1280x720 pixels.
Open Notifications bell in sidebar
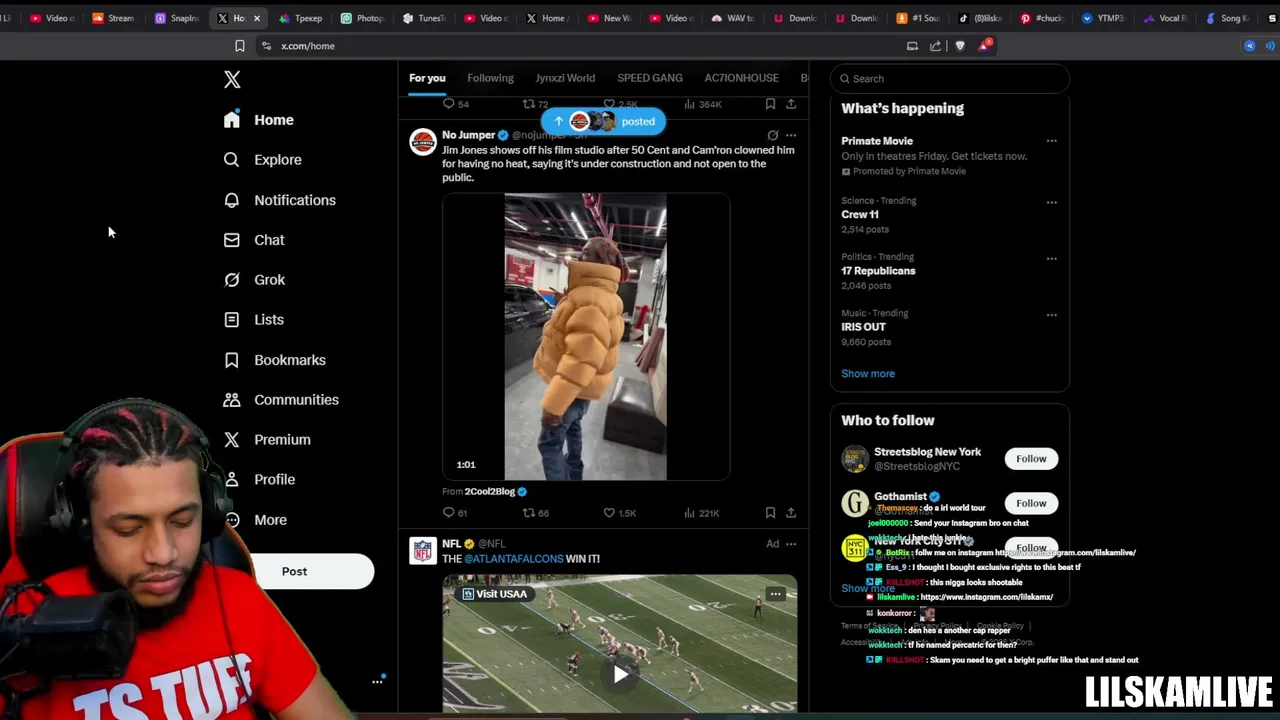point(280,200)
